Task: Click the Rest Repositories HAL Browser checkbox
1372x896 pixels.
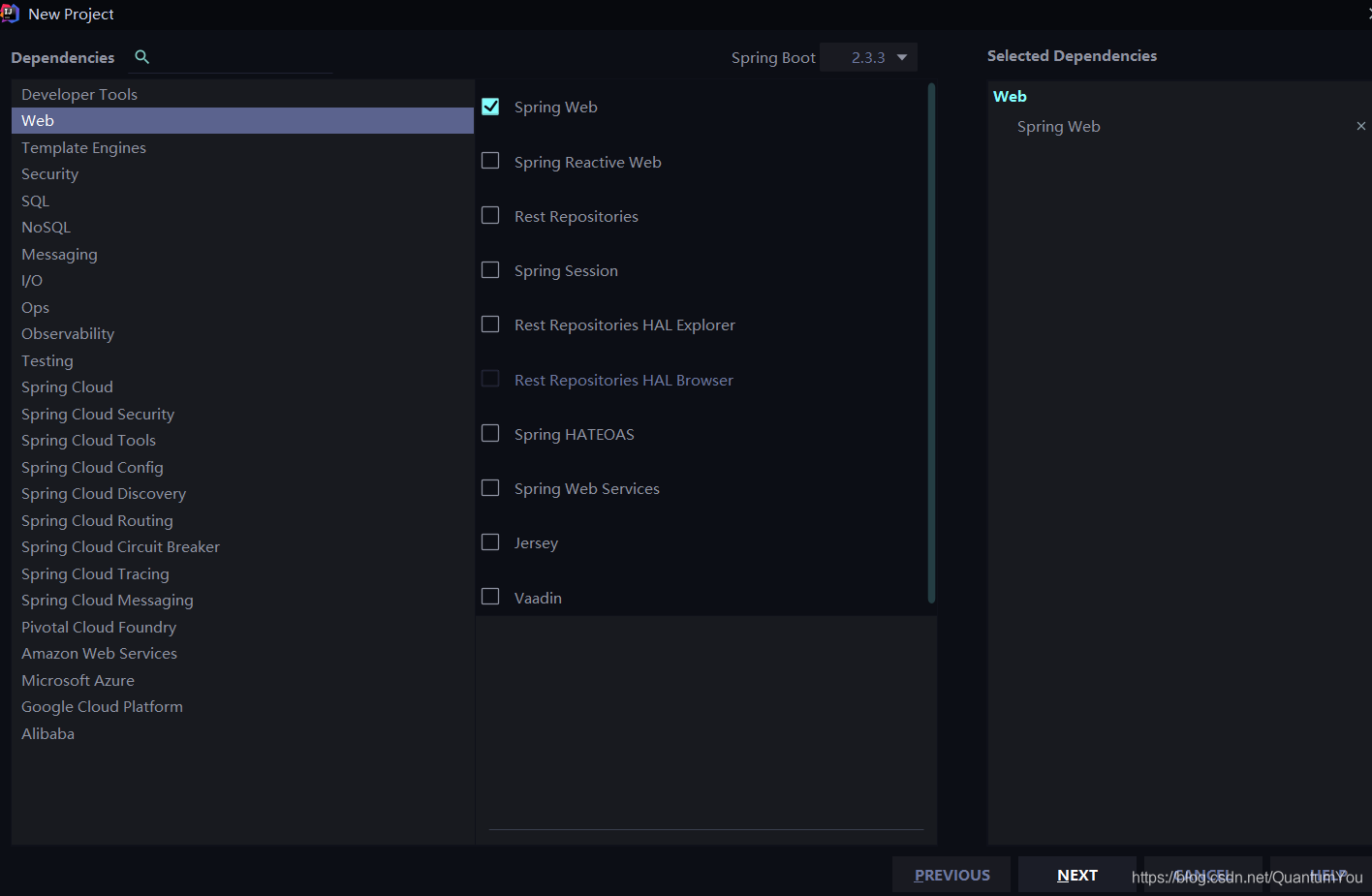Action: [490, 379]
